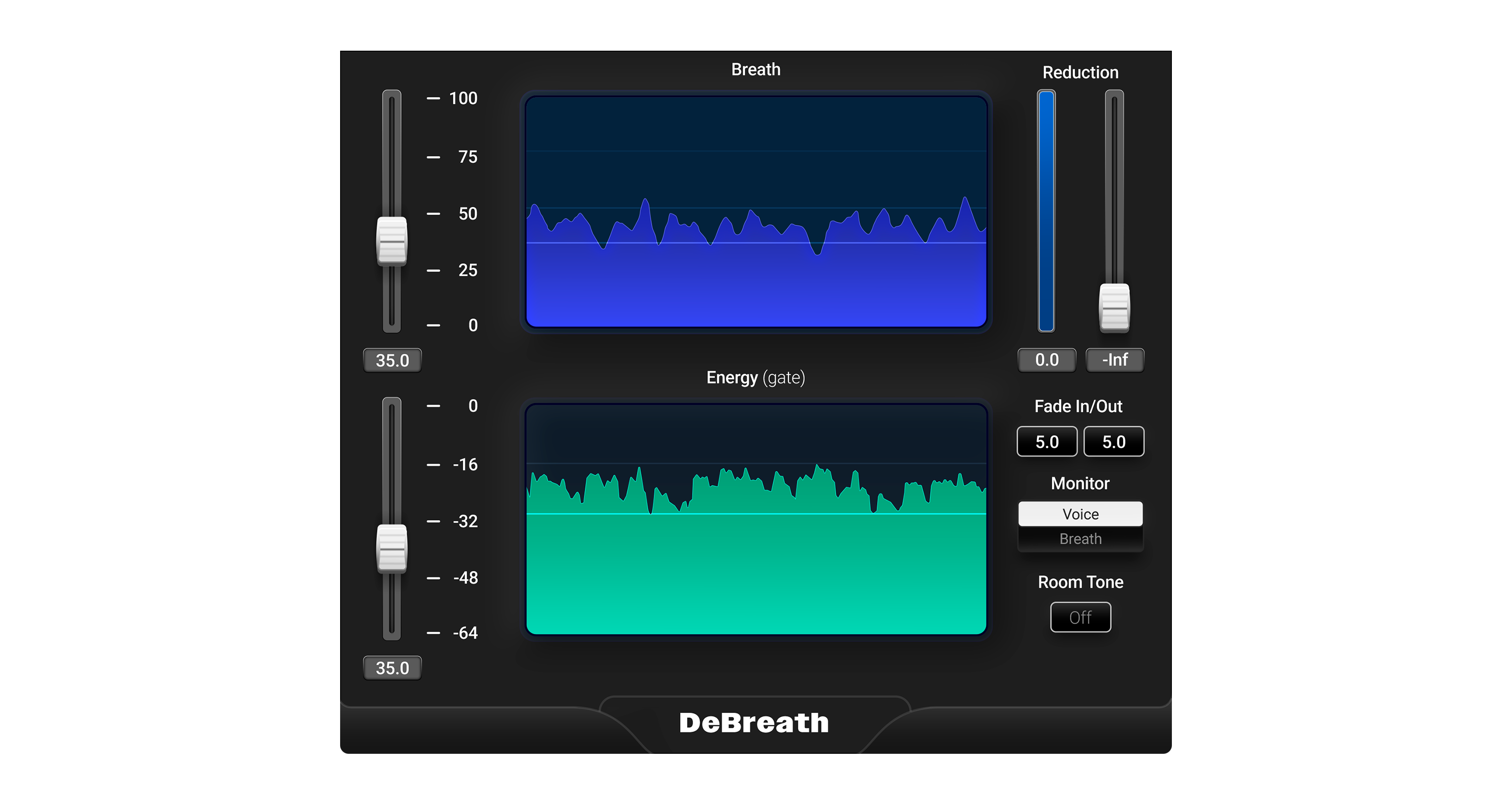Edit the Fade In value field
Image resolution: width=1512 pixels, height=804 pixels.
pos(1046,441)
